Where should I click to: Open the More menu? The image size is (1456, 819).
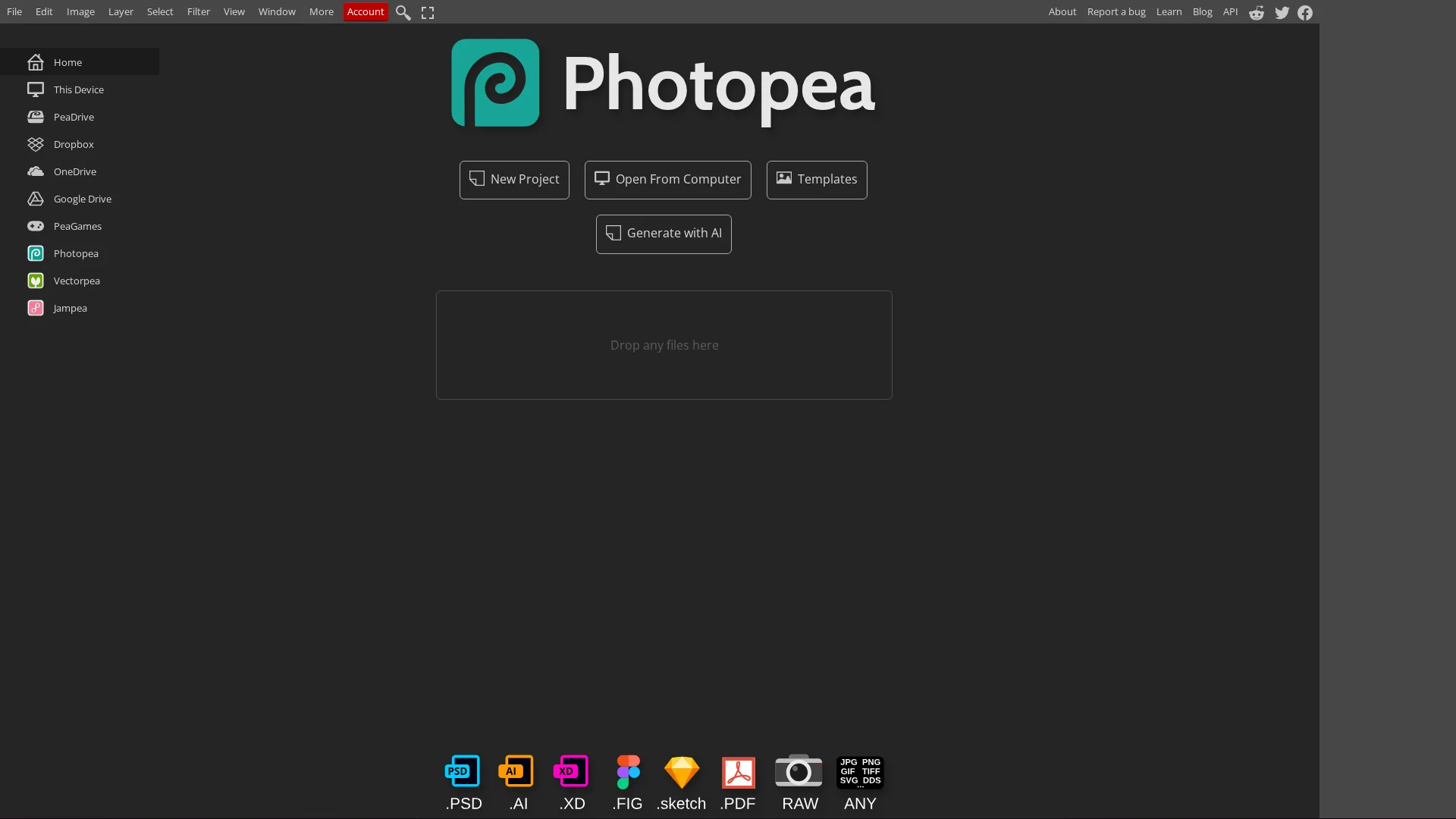pos(322,12)
